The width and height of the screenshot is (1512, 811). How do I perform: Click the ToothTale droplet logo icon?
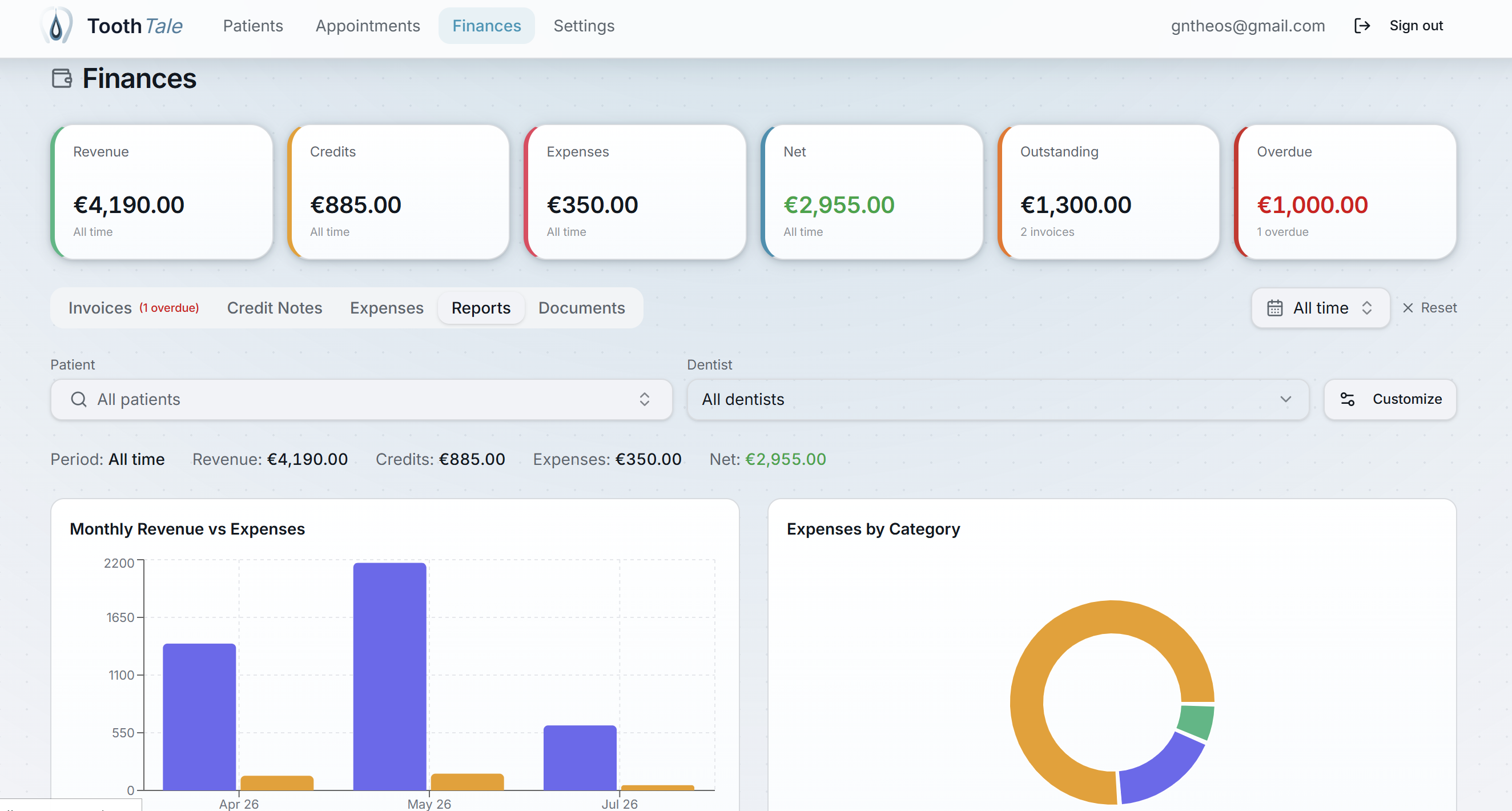coord(56,25)
